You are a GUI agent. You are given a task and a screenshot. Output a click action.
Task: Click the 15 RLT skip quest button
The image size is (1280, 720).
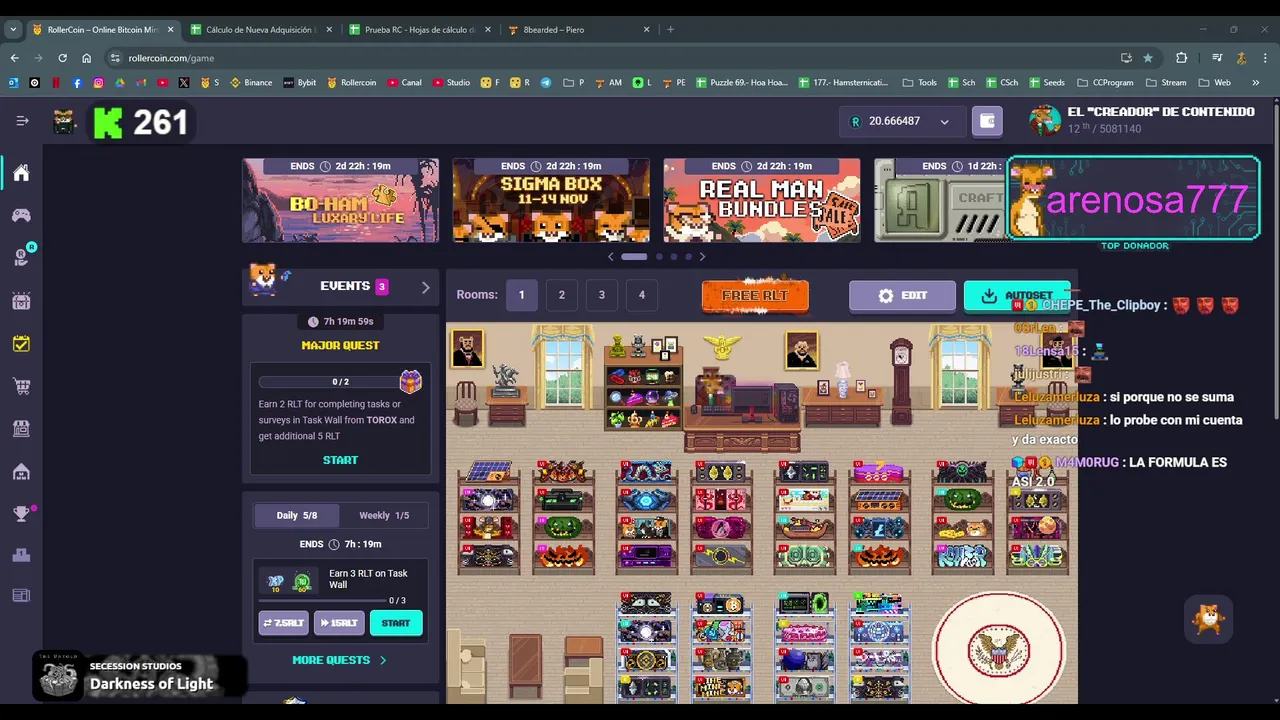tap(339, 623)
